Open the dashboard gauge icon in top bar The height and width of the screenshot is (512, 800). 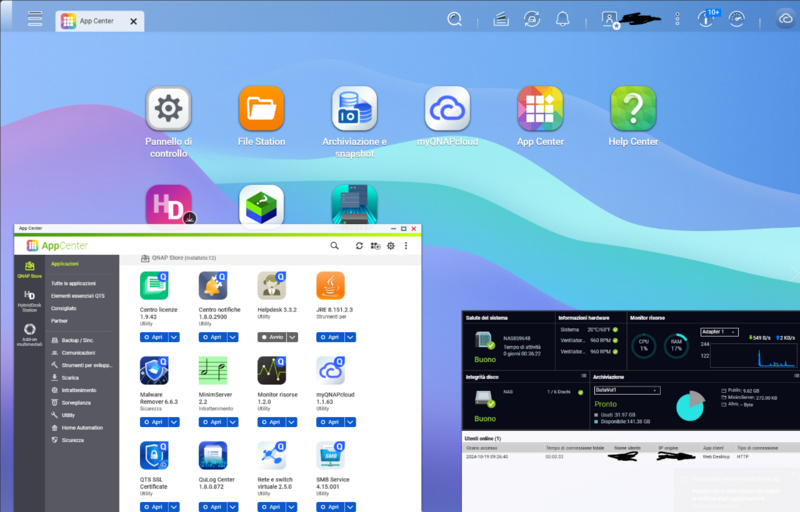(x=737, y=19)
